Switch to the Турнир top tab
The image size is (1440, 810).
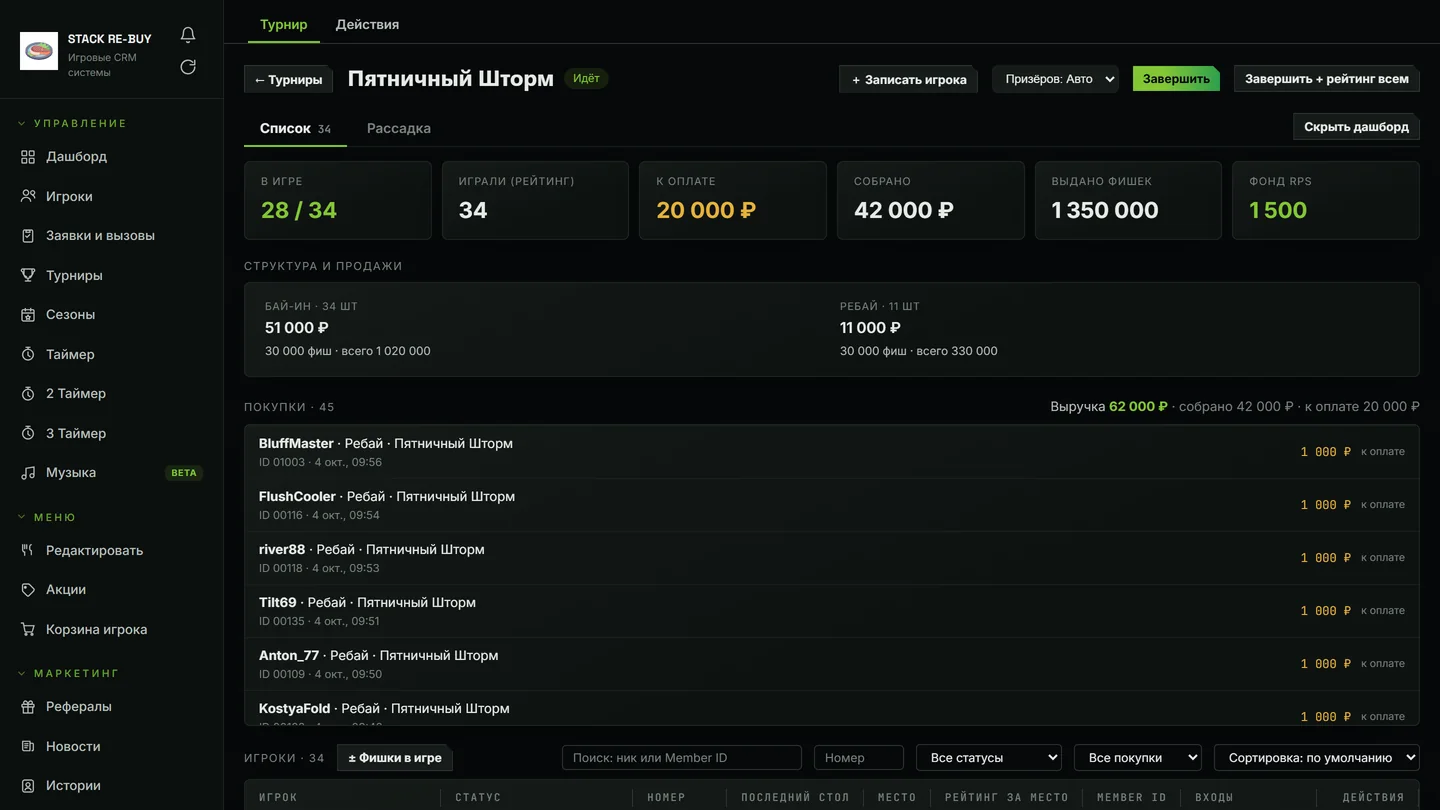coord(284,24)
